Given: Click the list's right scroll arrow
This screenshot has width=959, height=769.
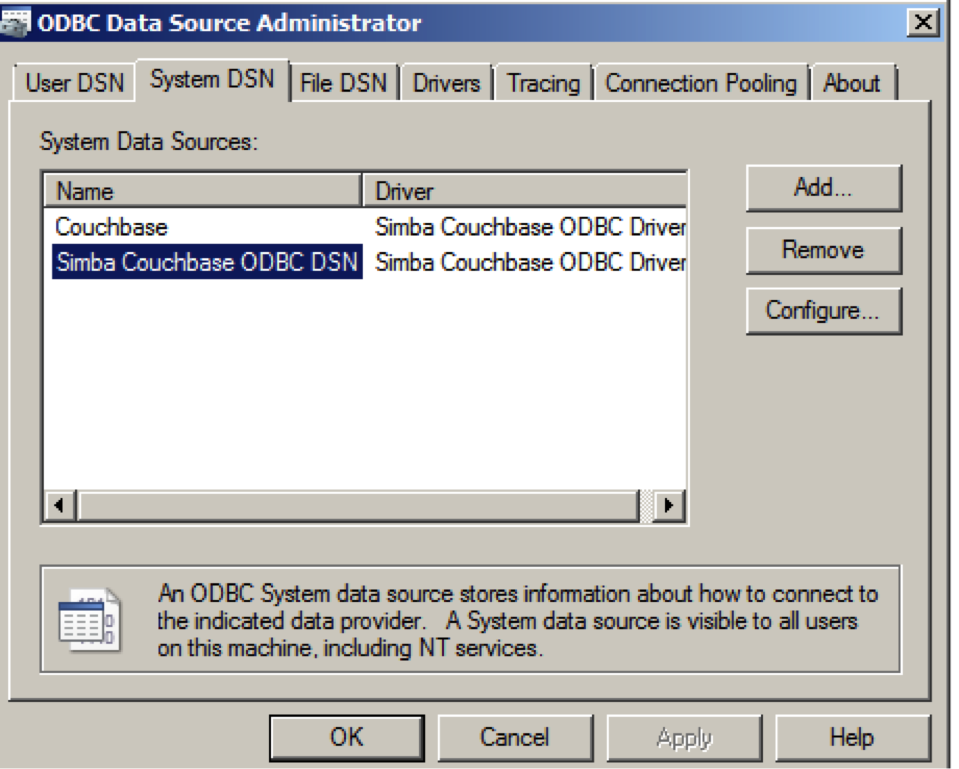Looking at the screenshot, I should 669,505.
